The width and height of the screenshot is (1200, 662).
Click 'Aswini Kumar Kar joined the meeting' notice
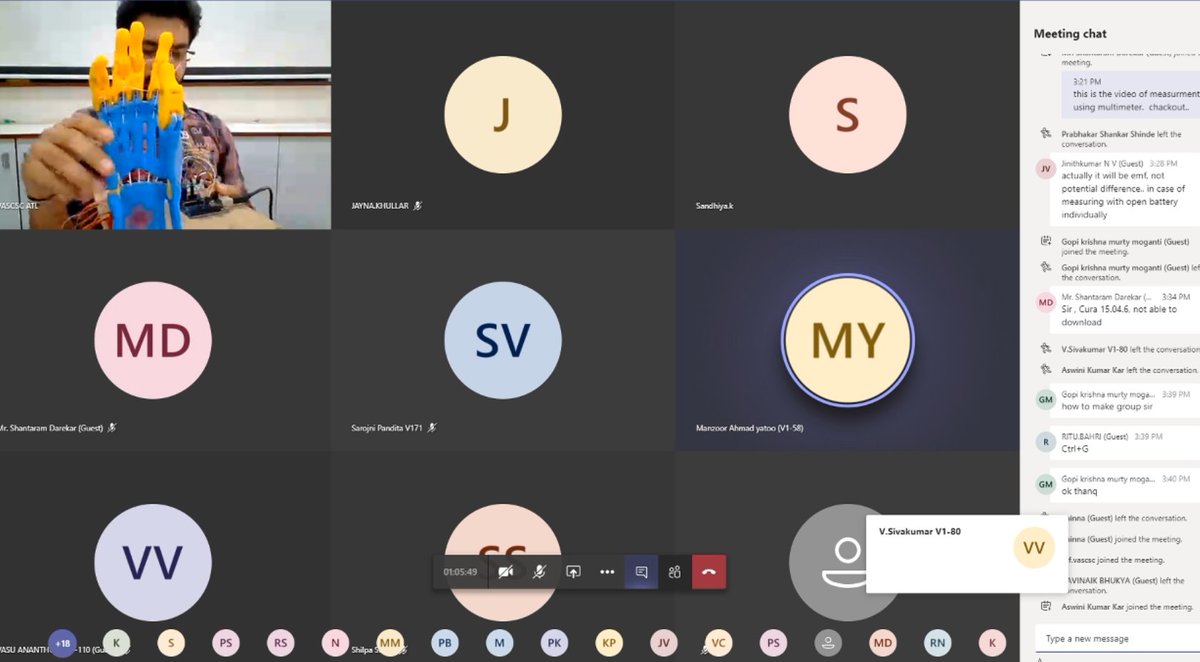[1126, 607]
